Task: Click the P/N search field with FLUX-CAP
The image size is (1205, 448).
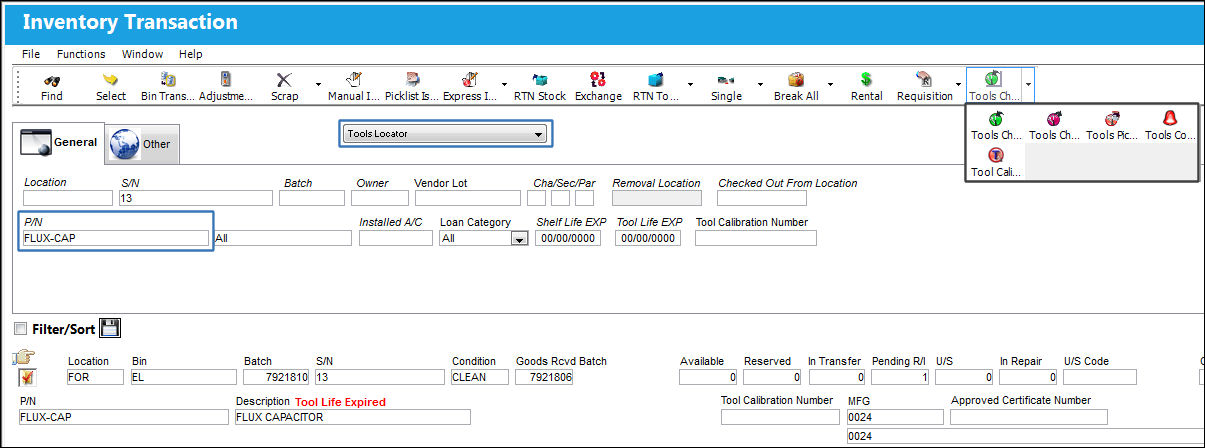Action: tap(116, 238)
